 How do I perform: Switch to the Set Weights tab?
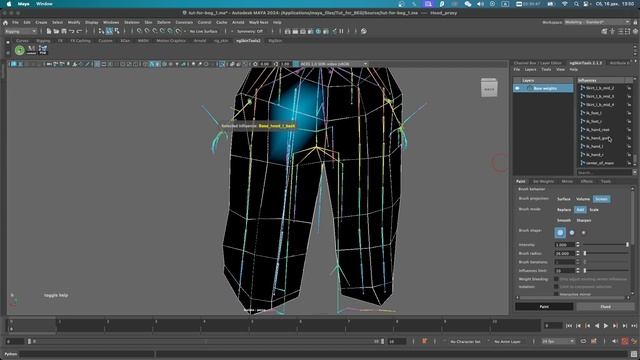(543, 181)
